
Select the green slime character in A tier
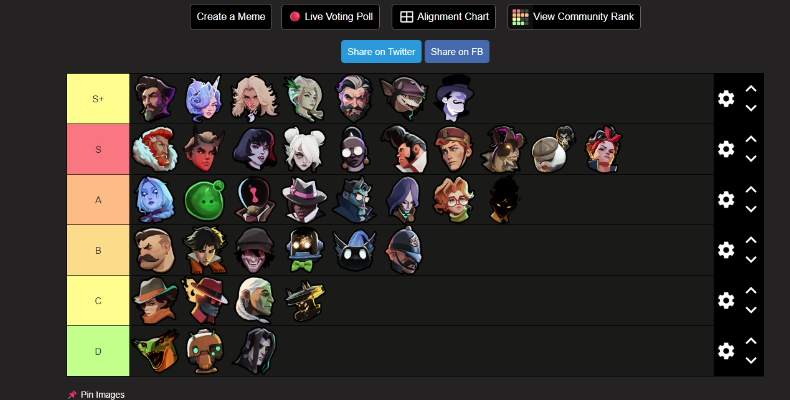pyautogui.click(x=204, y=200)
